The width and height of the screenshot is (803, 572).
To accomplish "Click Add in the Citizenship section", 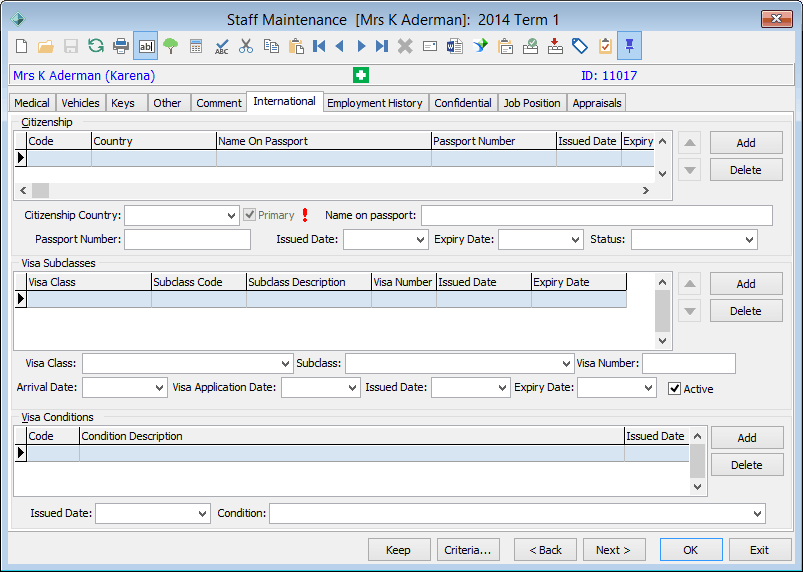I will click(x=746, y=143).
